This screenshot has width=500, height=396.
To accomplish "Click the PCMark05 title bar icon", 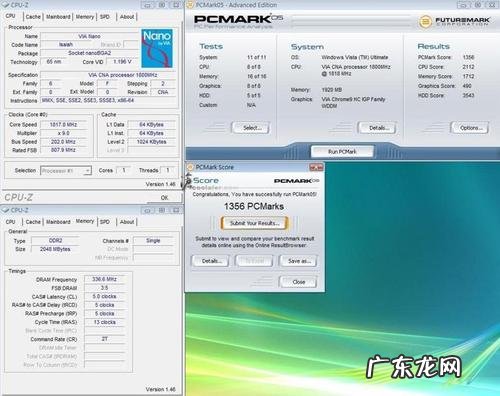I will 190,5.
